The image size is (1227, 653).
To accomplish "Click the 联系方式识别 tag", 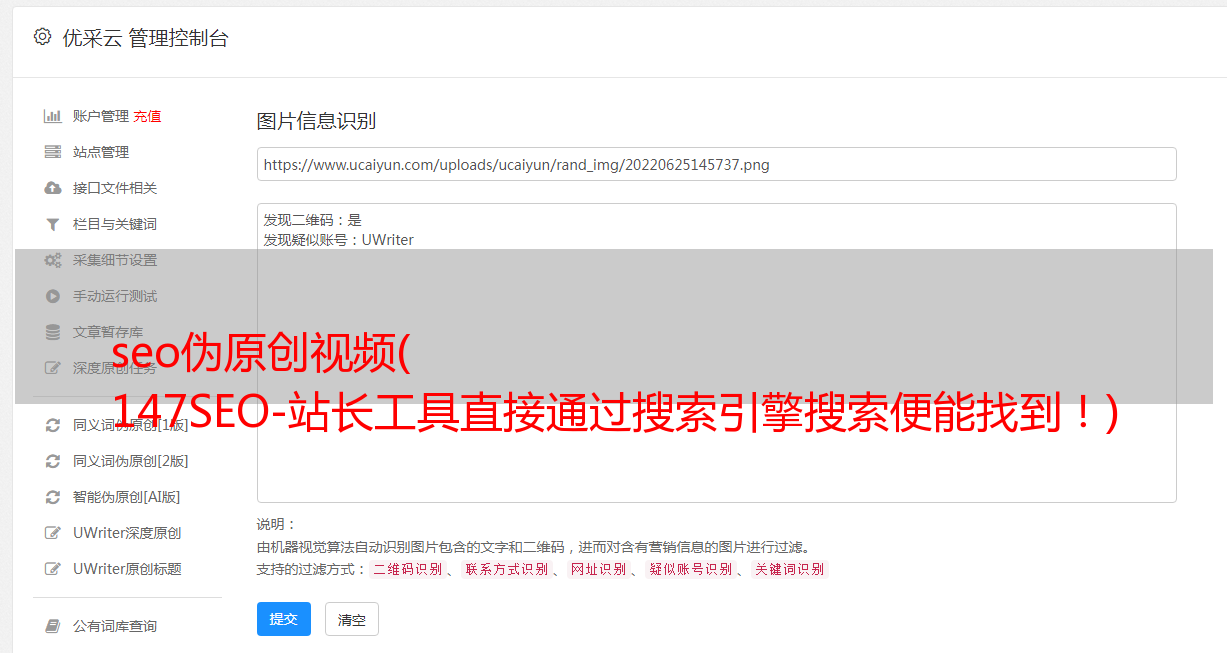I will pos(506,569).
